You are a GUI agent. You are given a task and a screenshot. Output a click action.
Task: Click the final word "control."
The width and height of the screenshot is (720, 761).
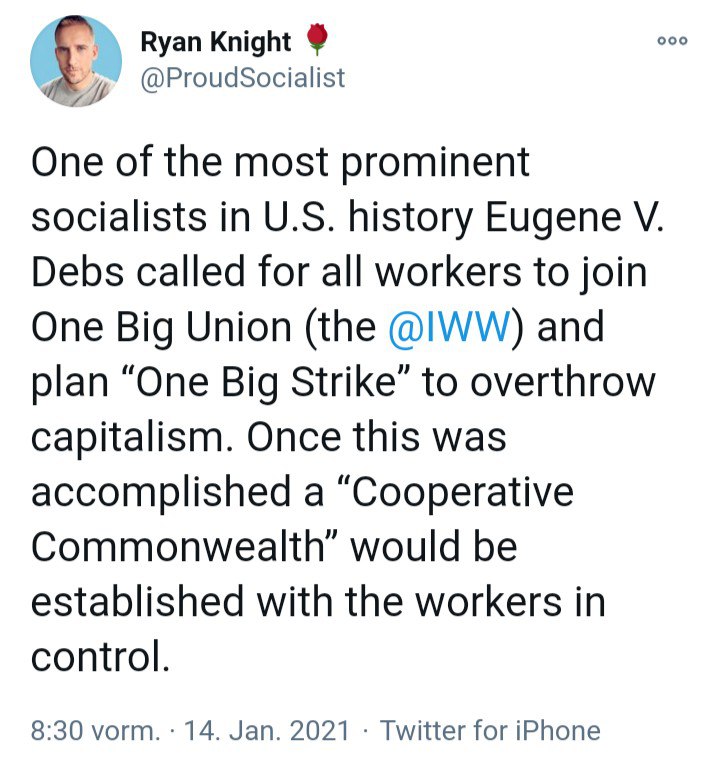(96, 658)
